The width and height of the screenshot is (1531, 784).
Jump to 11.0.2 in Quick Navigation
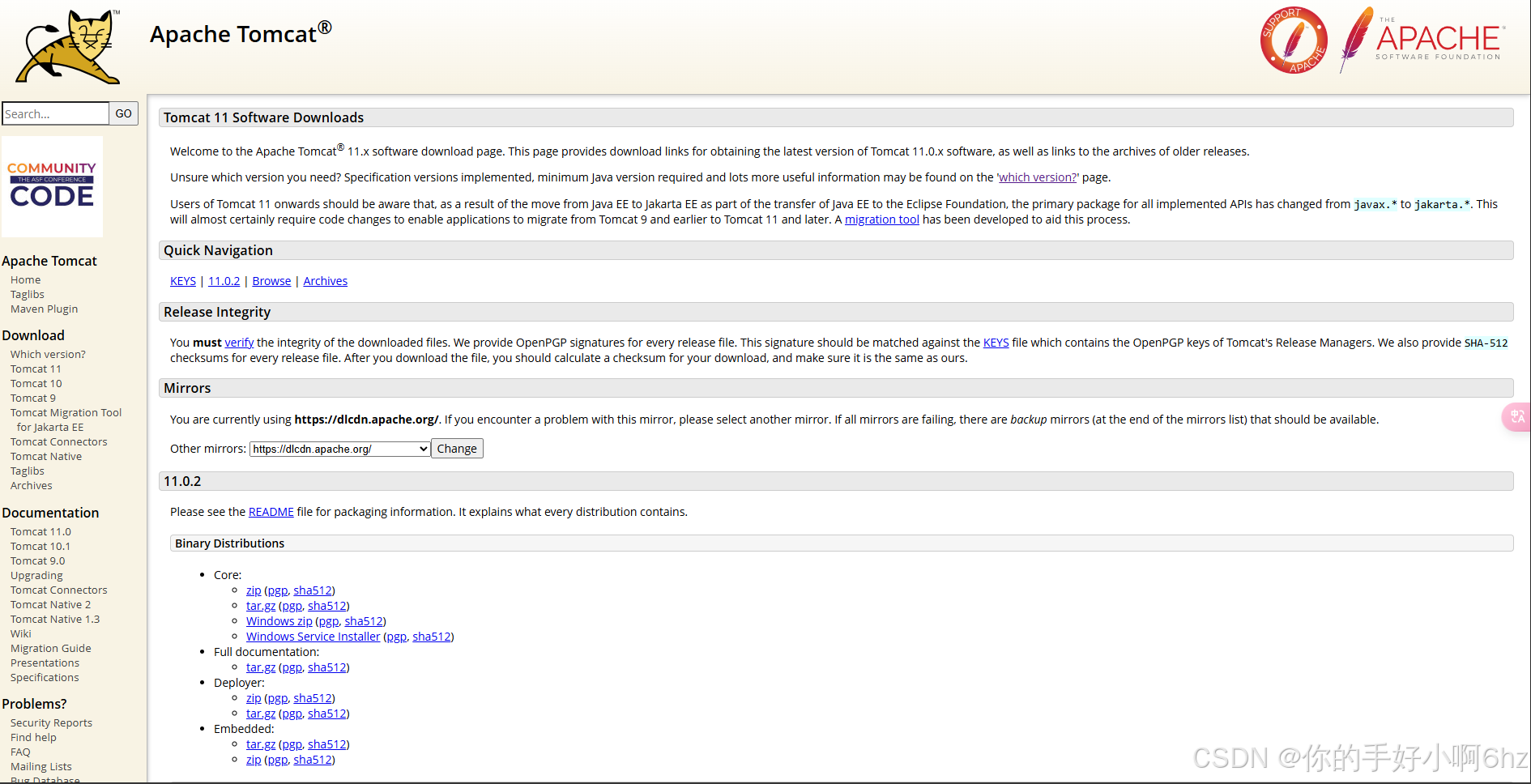pyautogui.click(x=224, y=281)
